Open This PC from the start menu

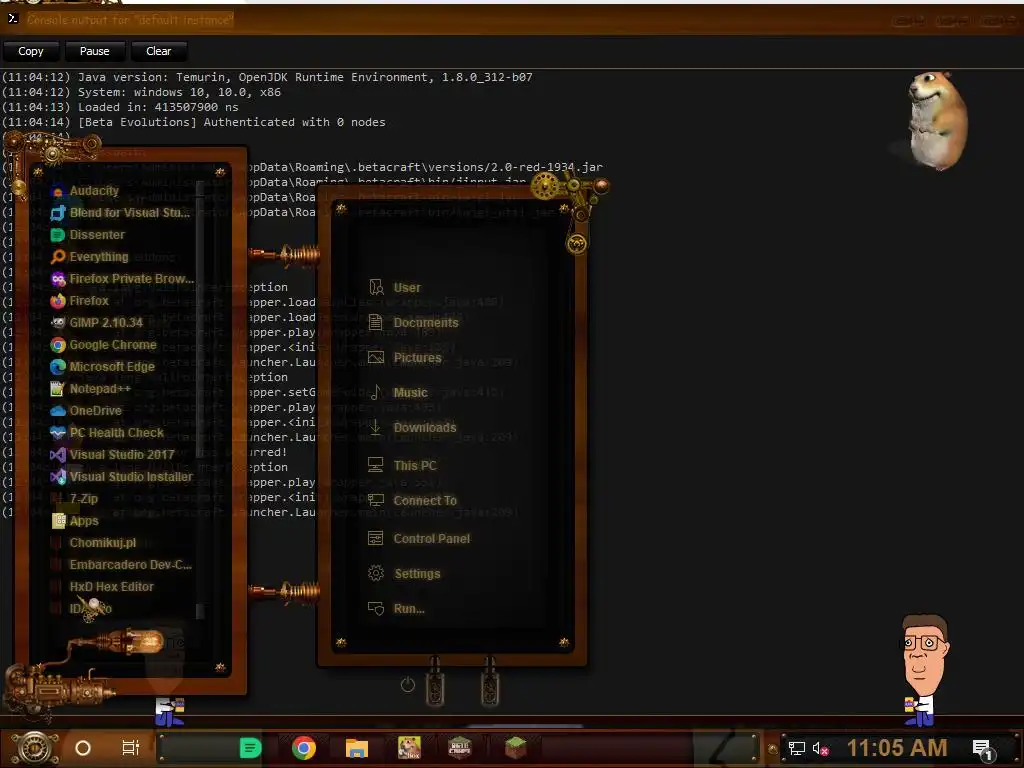click(402, 466)
